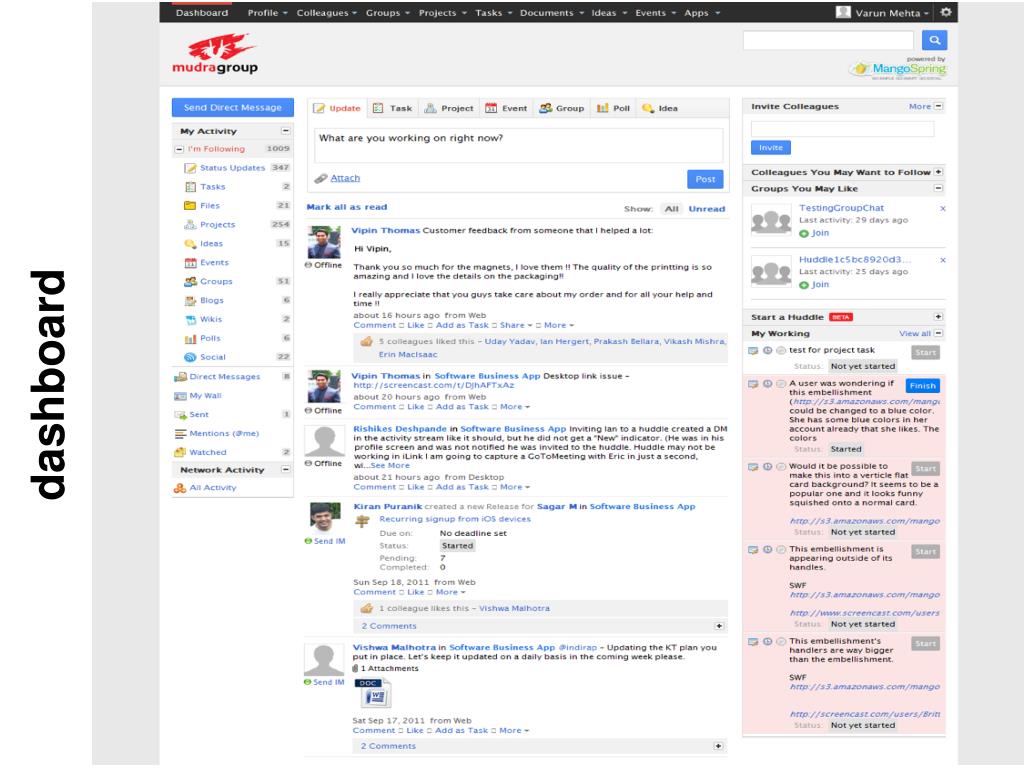Click the Send Direct Message button
This screenshot has width=1024, height=768.
(x=232, y=107)
